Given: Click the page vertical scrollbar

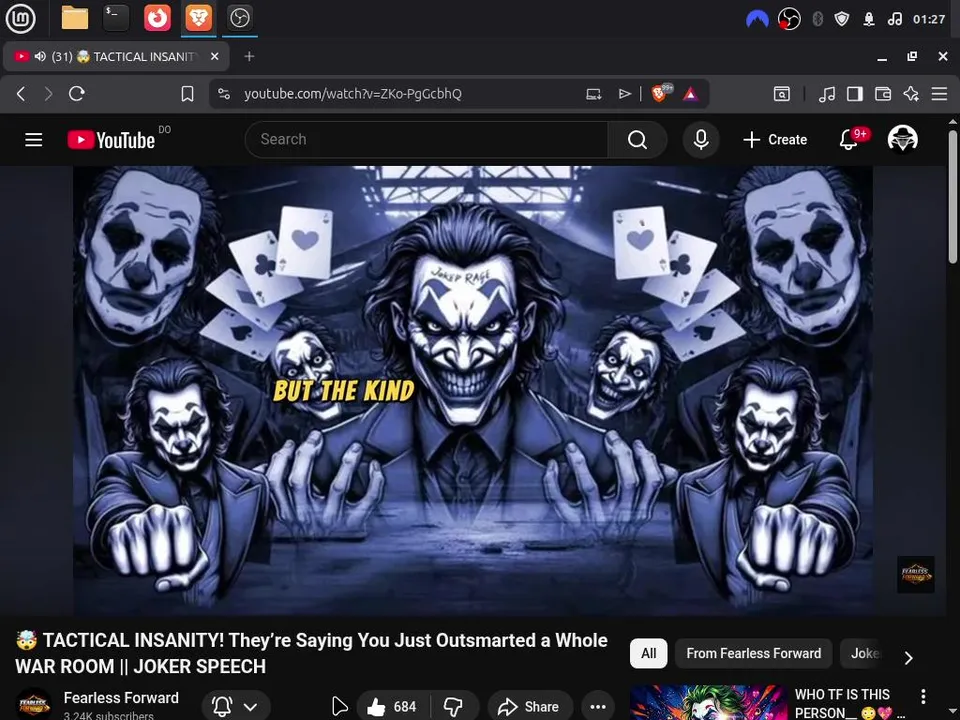Looking at the screenshot, I should (953, 197).
